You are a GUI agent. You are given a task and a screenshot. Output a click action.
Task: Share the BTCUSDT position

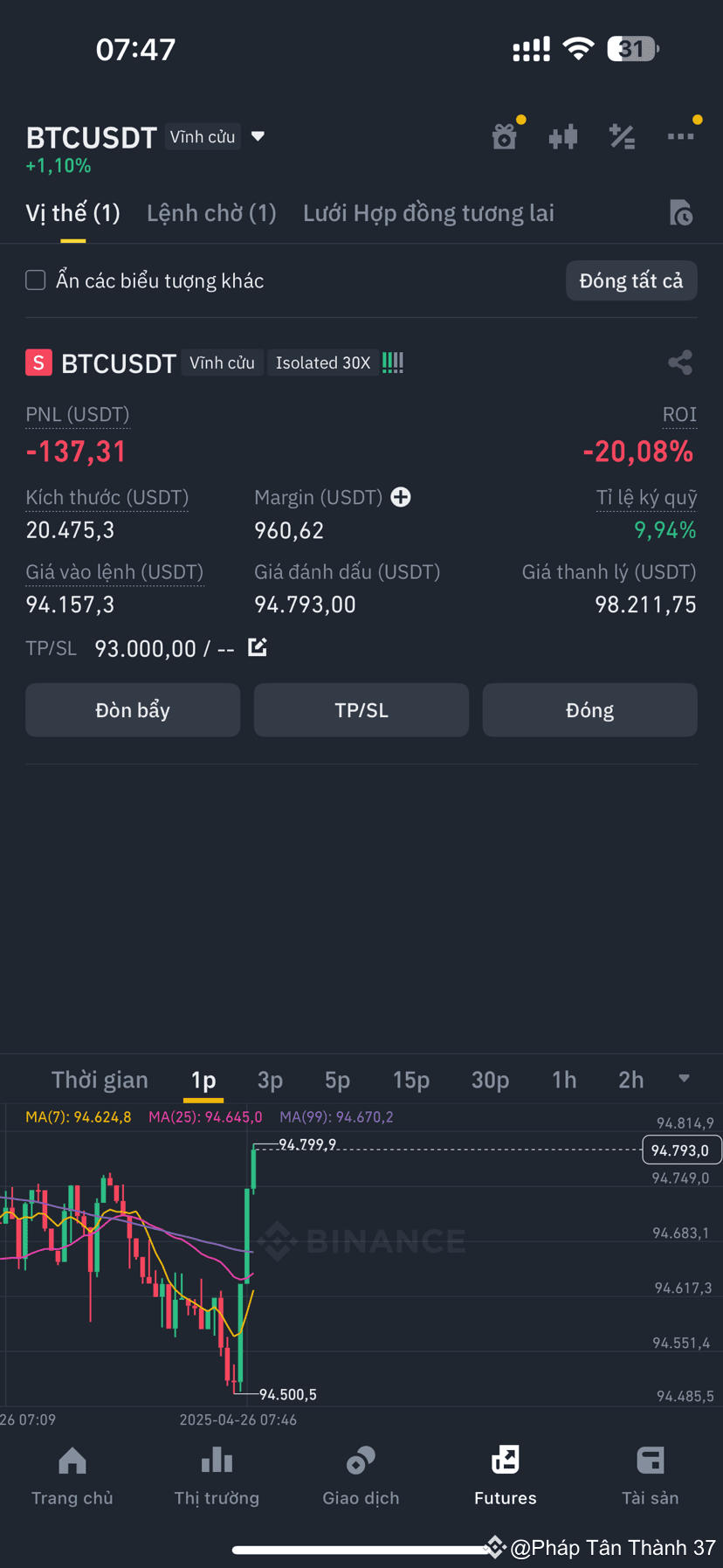pyautogui.click(x=680, y=363)
